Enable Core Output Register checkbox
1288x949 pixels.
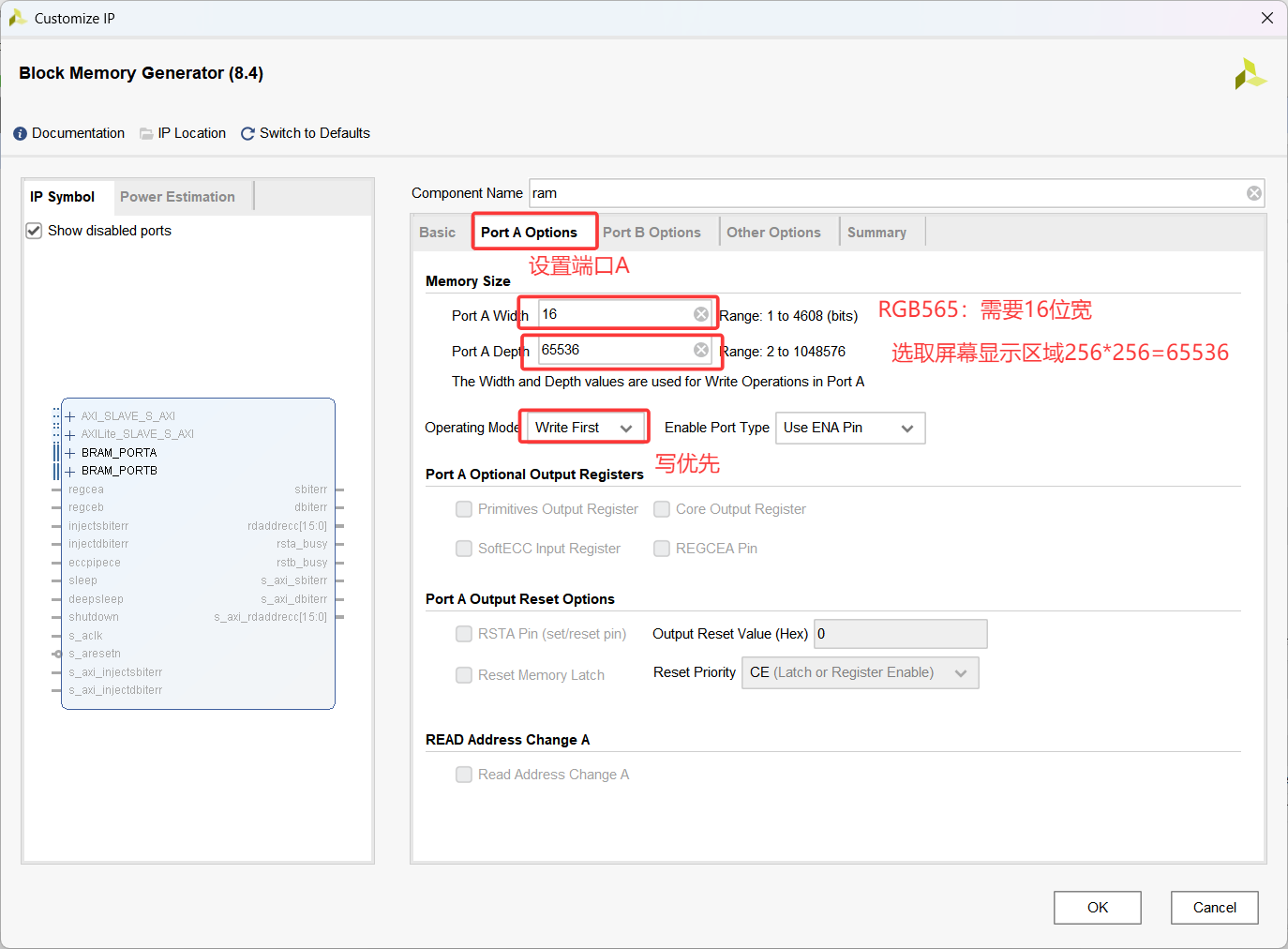point(662,509)
